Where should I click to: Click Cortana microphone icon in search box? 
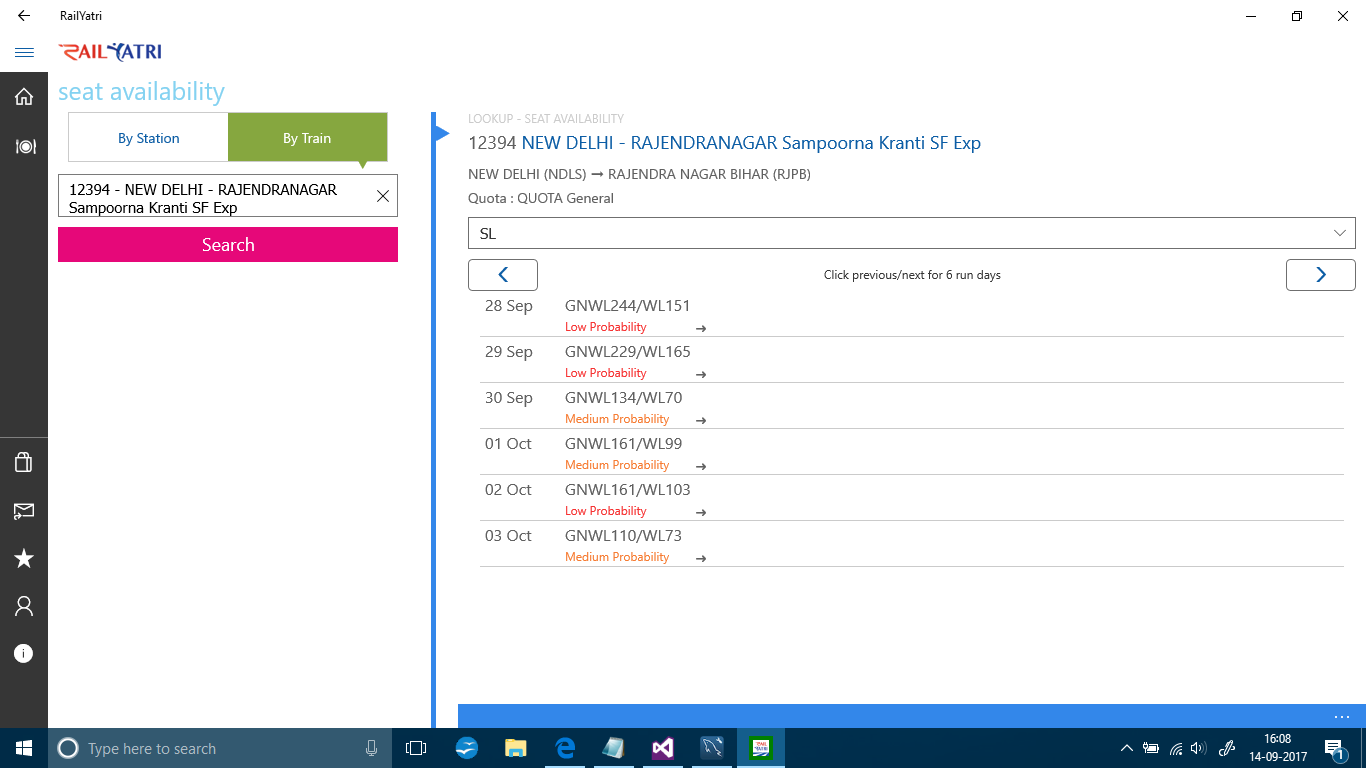click(x=371, y=748)
